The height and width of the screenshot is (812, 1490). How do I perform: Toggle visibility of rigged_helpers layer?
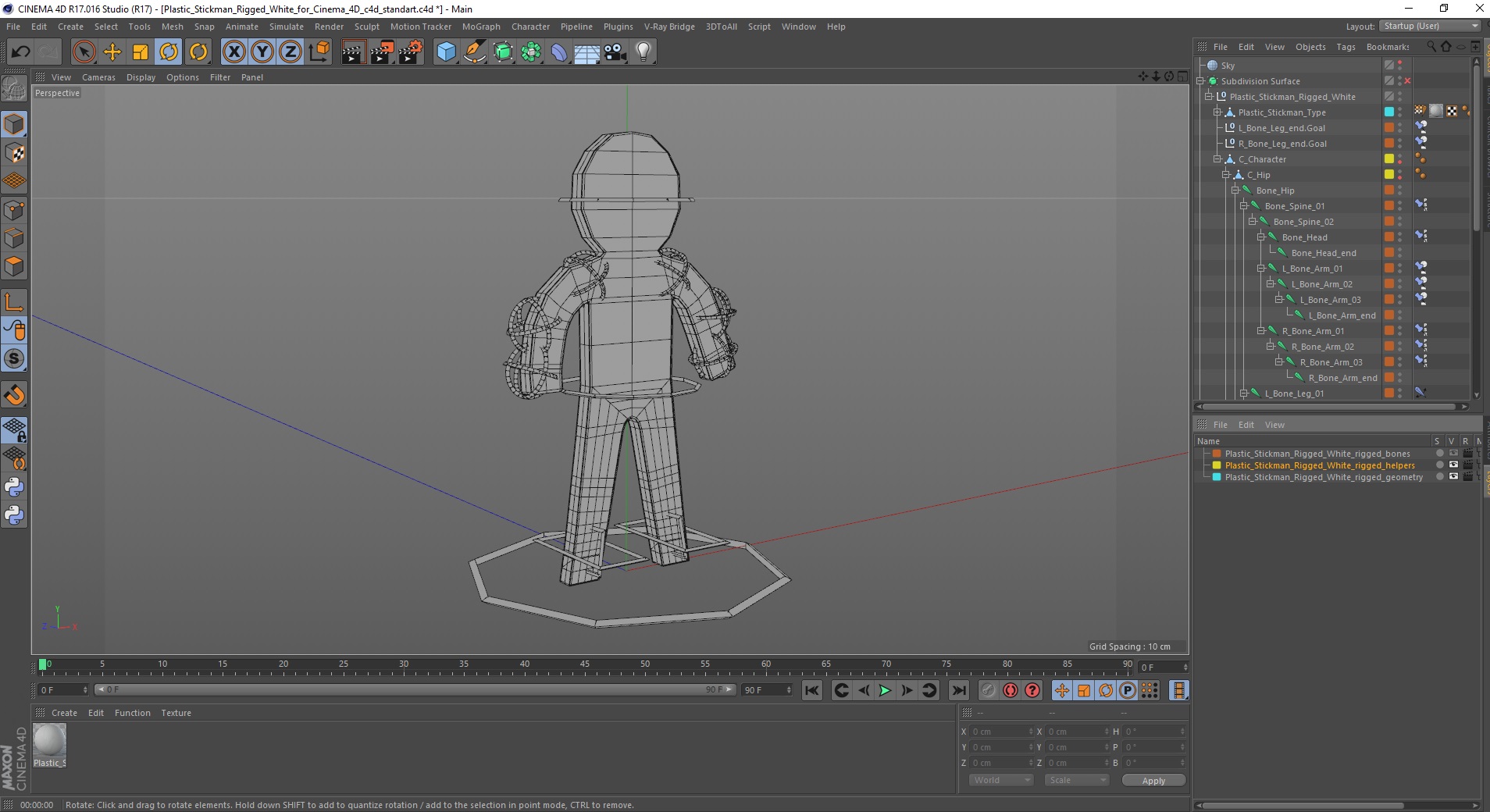pos(1453,465)
